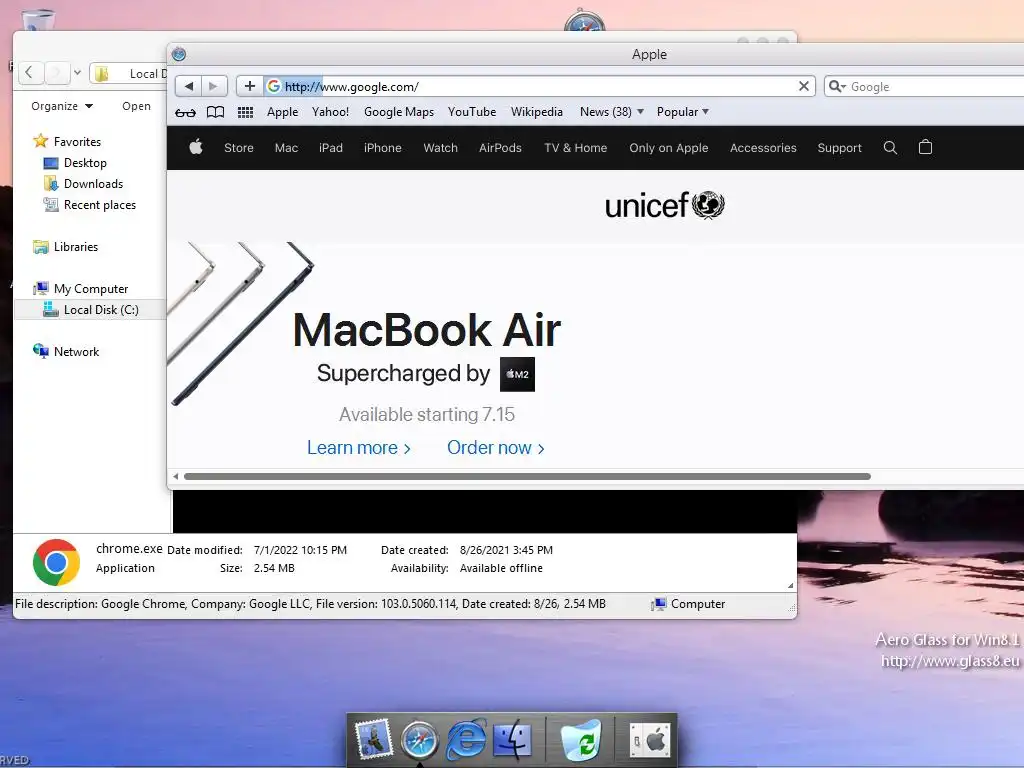Open System Preferences Apple icon in dock
1024x768 pixels.
click(650, 740)
